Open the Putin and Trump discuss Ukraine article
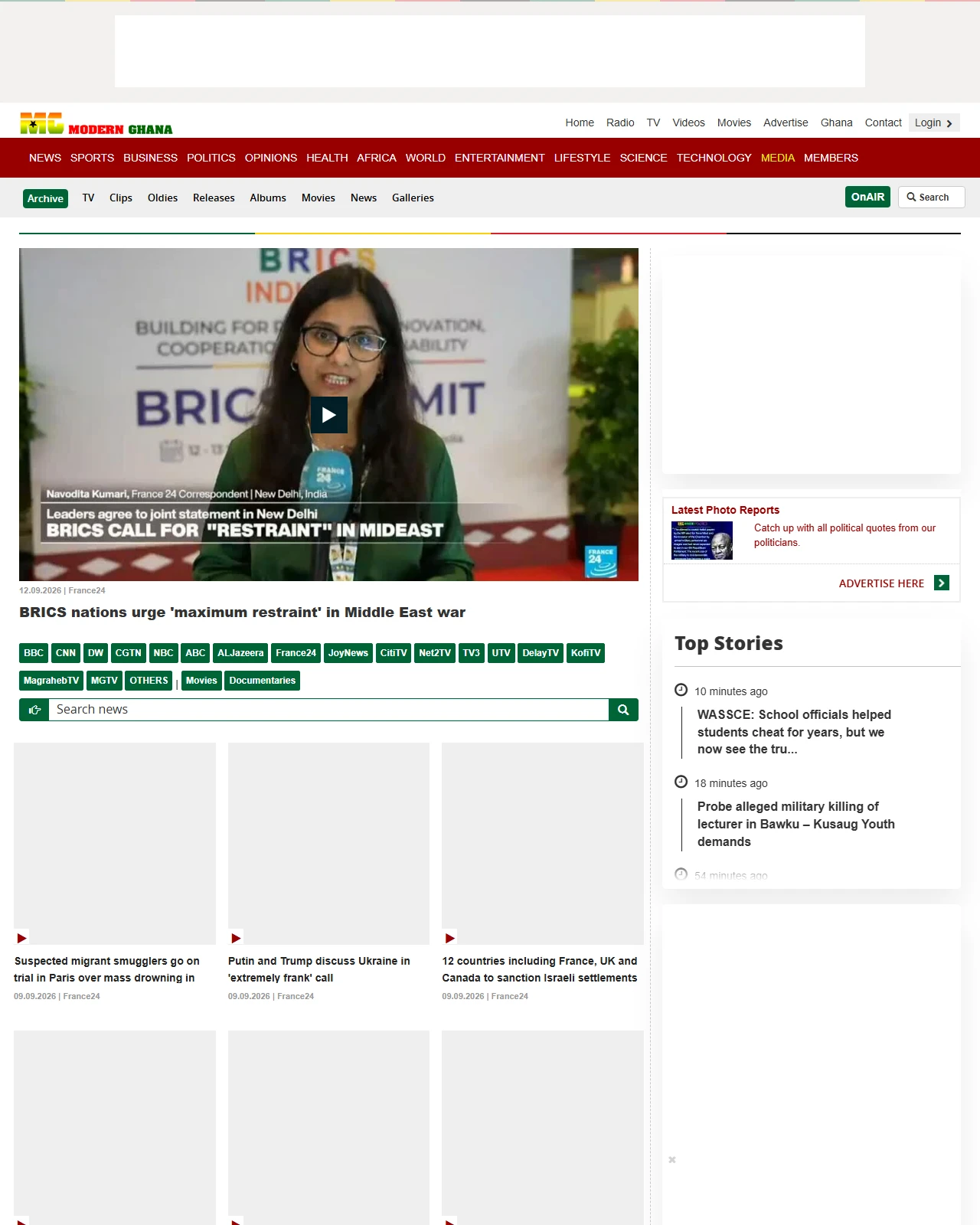Image resolution: width=980 pixels, height=1225 pixels. (318, 969)
